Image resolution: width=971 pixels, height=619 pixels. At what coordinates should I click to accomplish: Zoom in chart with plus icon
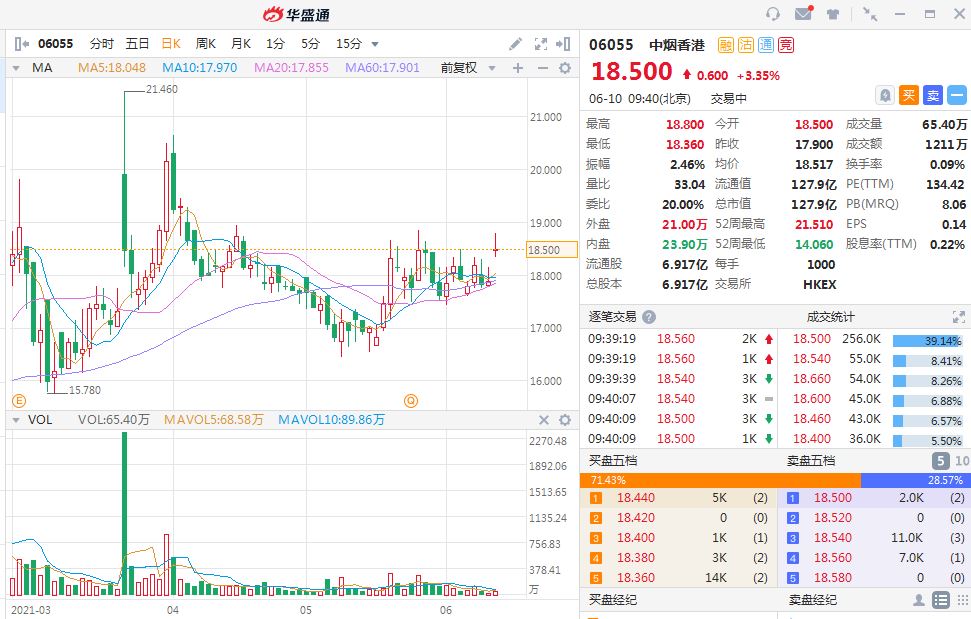[x=518, y=67]
